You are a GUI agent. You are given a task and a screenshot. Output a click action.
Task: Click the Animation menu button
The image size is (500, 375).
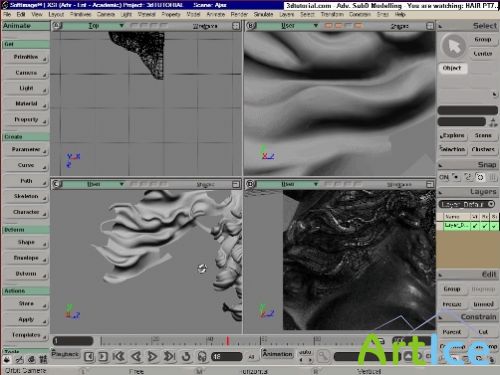(x=277, y=354)
